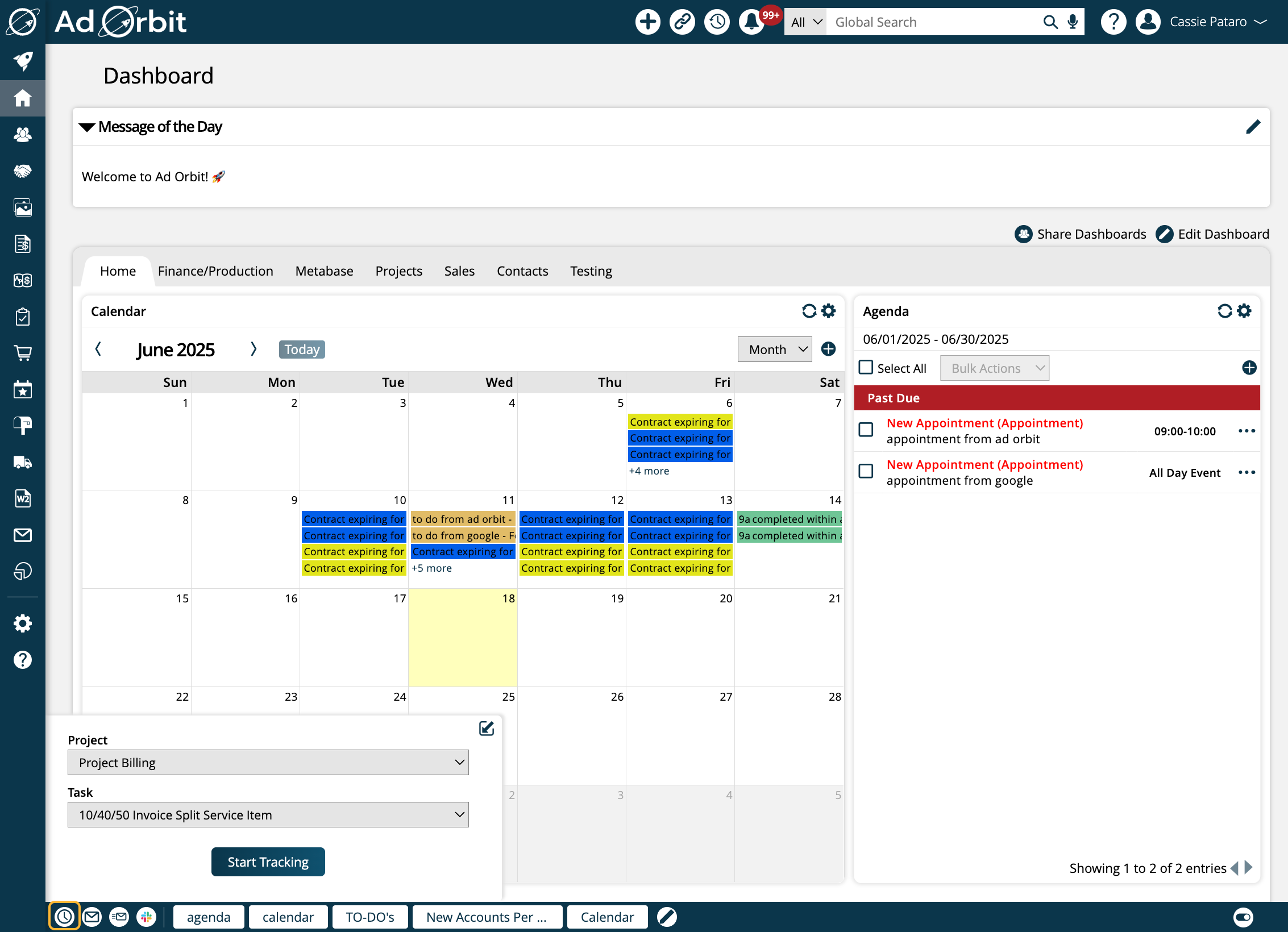
Task: Click the global add plus icon in header
Action: [x=647, y=22]
